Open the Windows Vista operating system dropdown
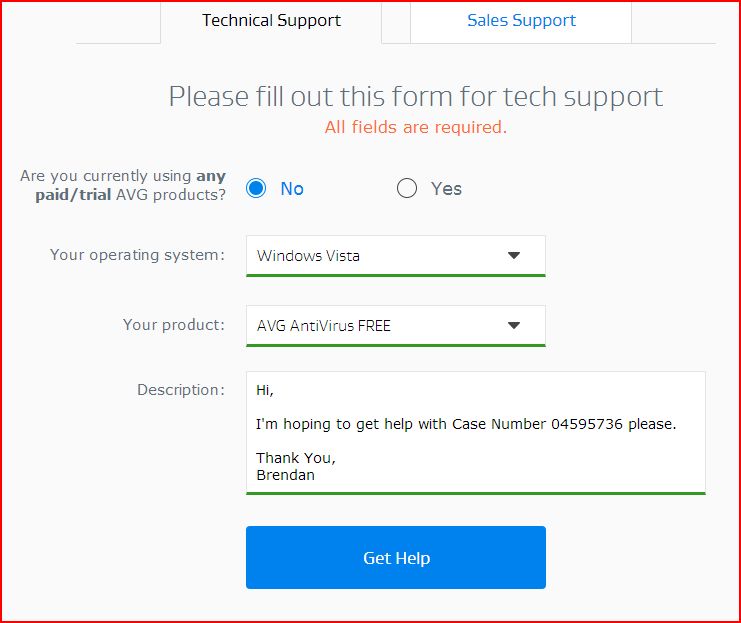Screen dimensions: 741x623 [380, 255]
